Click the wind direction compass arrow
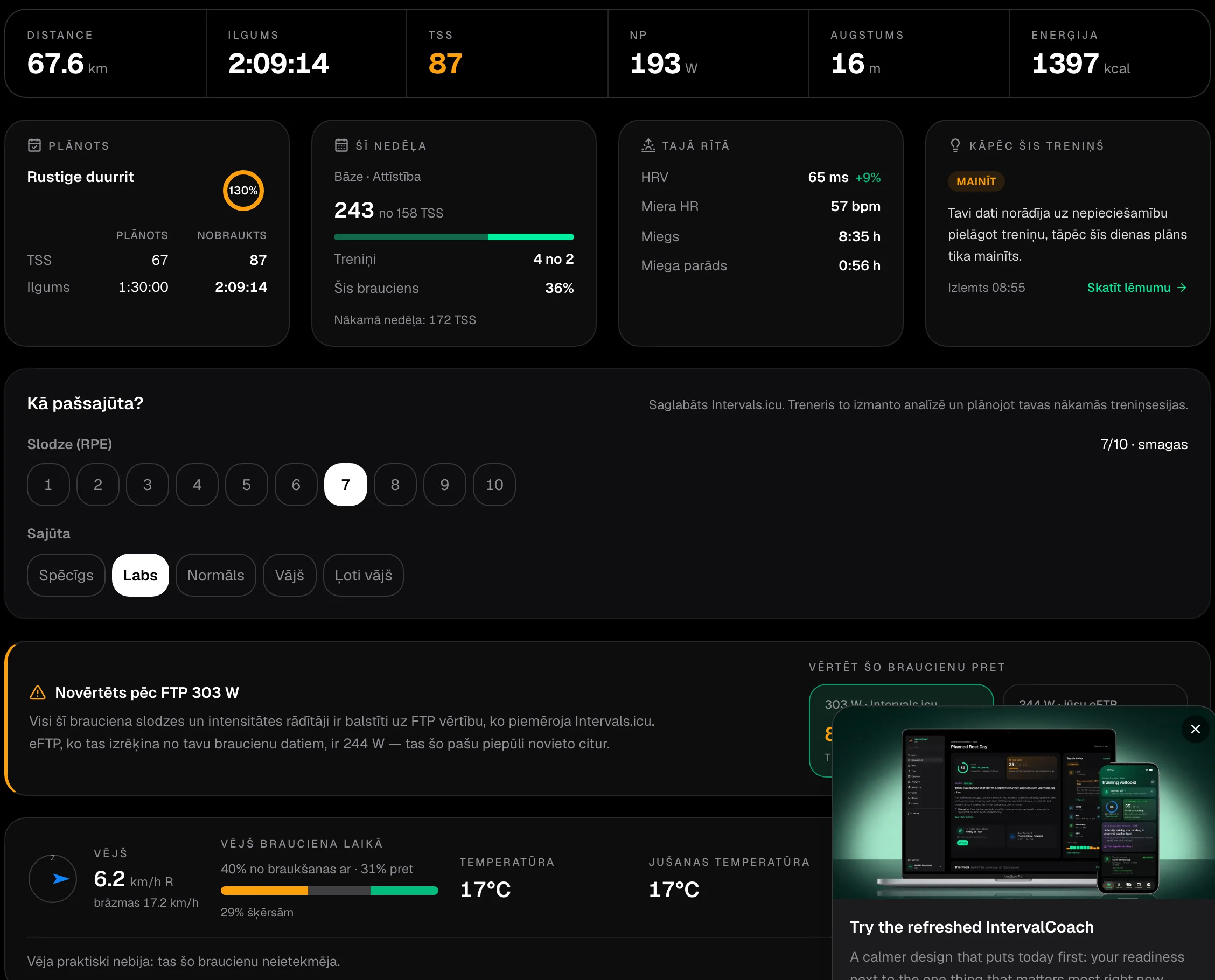The width and height of the screenshot is (1215, 980). [60, 878]
